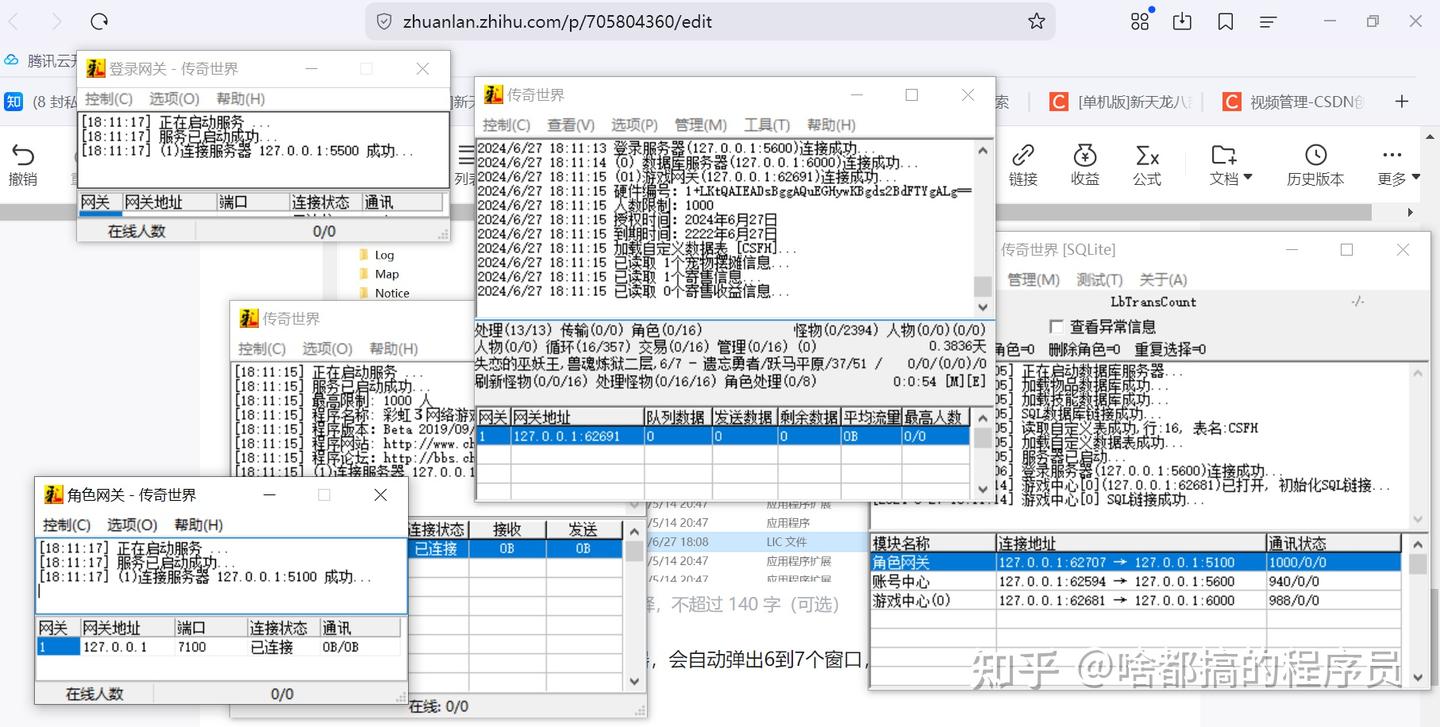The image size is (1440, 727).
Task: Click the 角色网关 window title icon
Action: [x=53, y=494]
